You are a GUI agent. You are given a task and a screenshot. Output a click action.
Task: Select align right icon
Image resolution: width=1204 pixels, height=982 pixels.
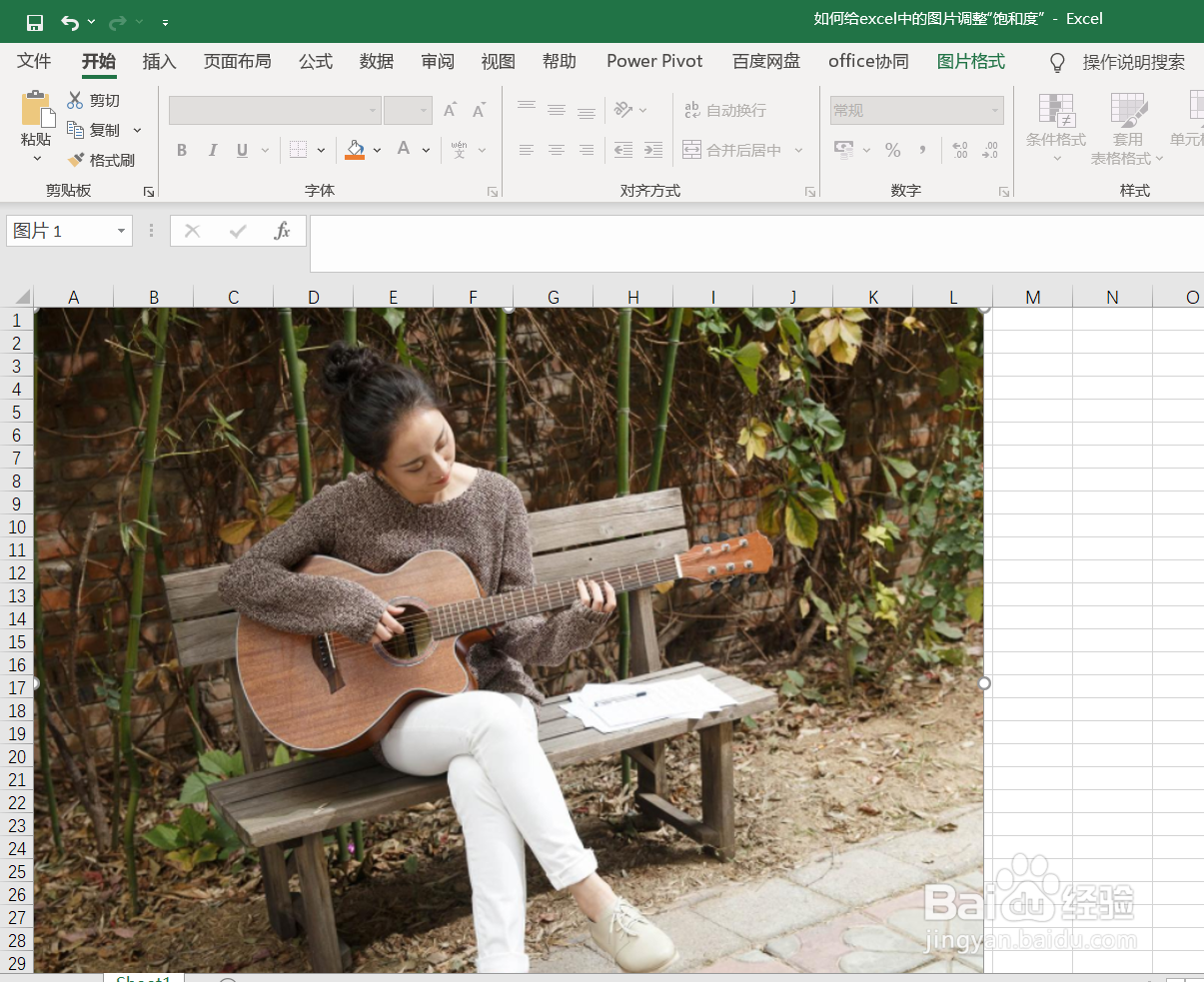(x=587, y=150)
